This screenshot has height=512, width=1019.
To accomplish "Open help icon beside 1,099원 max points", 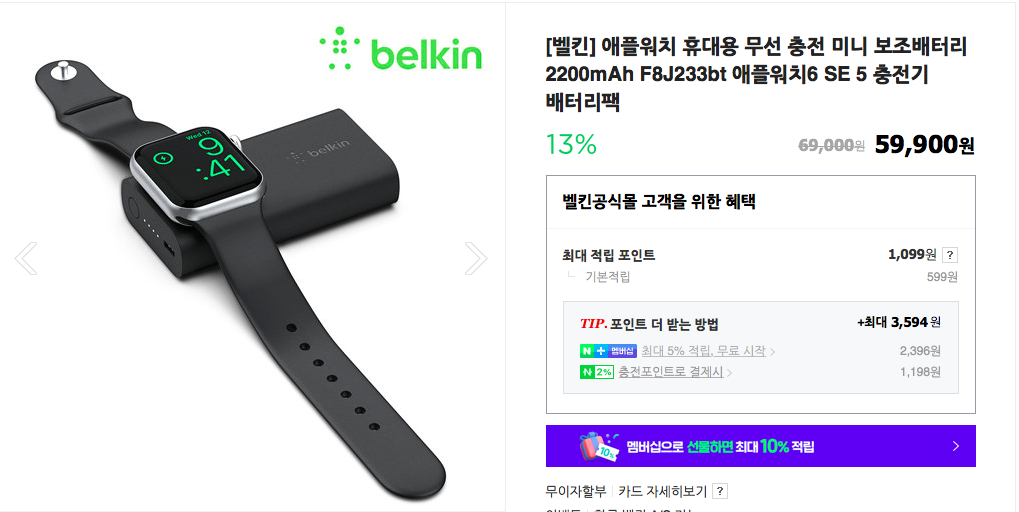I will tap(949, 255).
